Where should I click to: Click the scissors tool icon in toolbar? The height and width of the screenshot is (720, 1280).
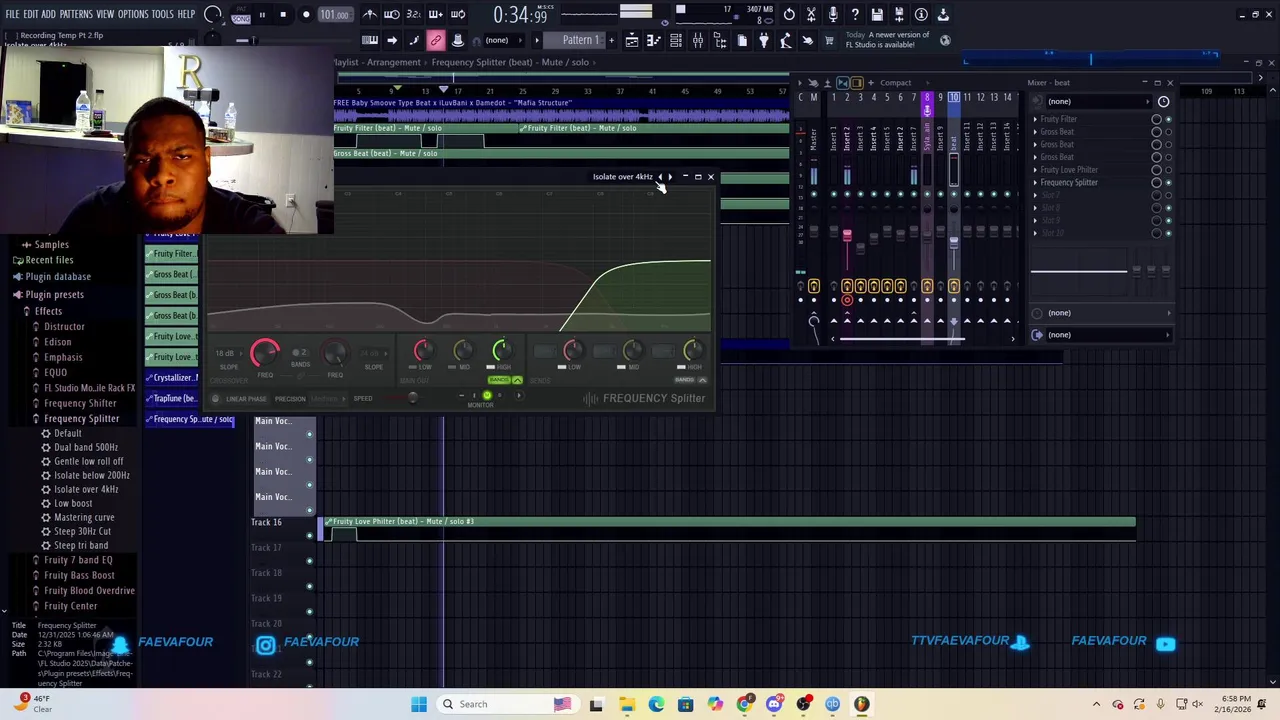coord(811,14)
